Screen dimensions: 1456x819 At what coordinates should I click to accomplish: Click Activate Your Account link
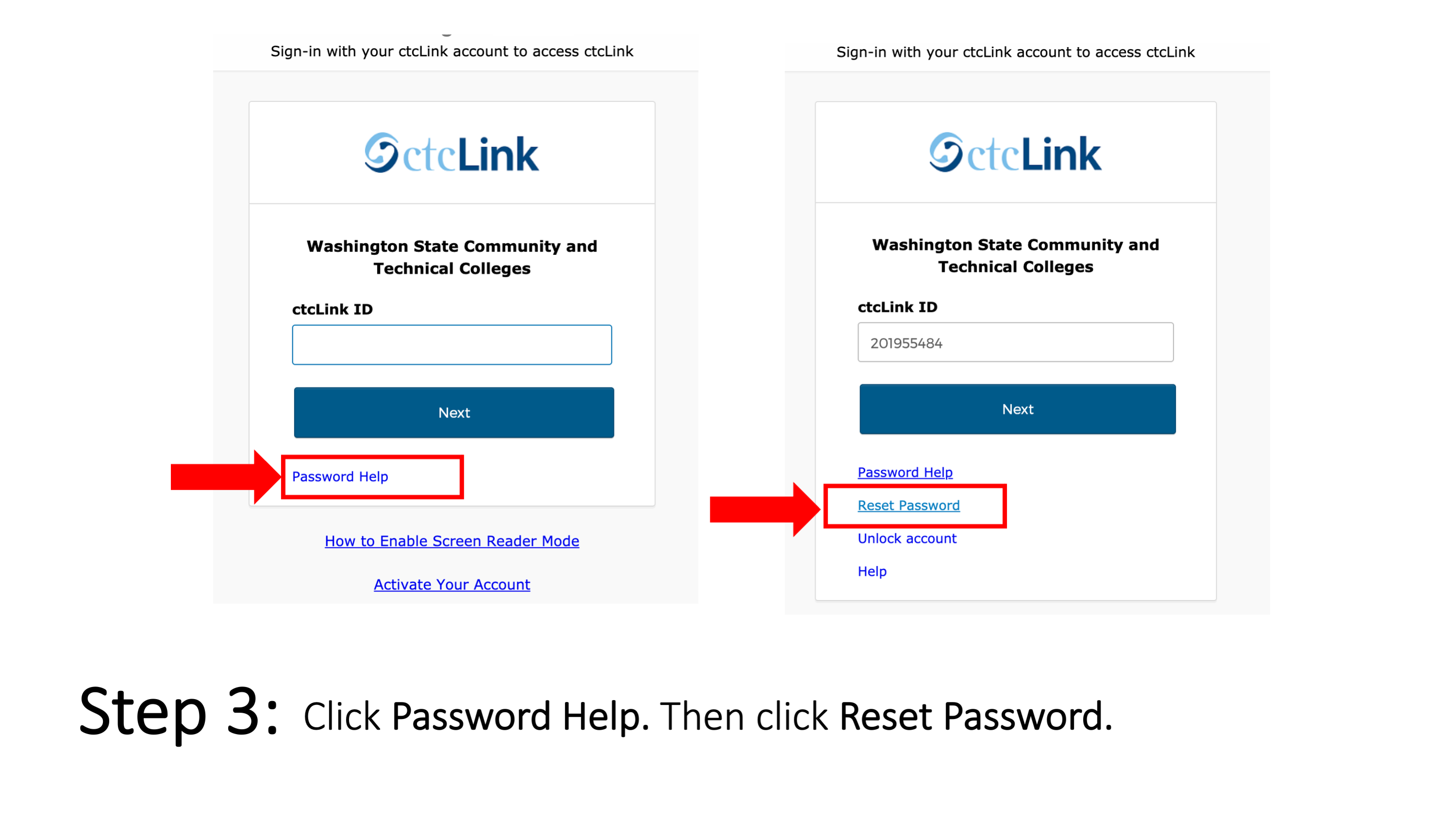451,584
